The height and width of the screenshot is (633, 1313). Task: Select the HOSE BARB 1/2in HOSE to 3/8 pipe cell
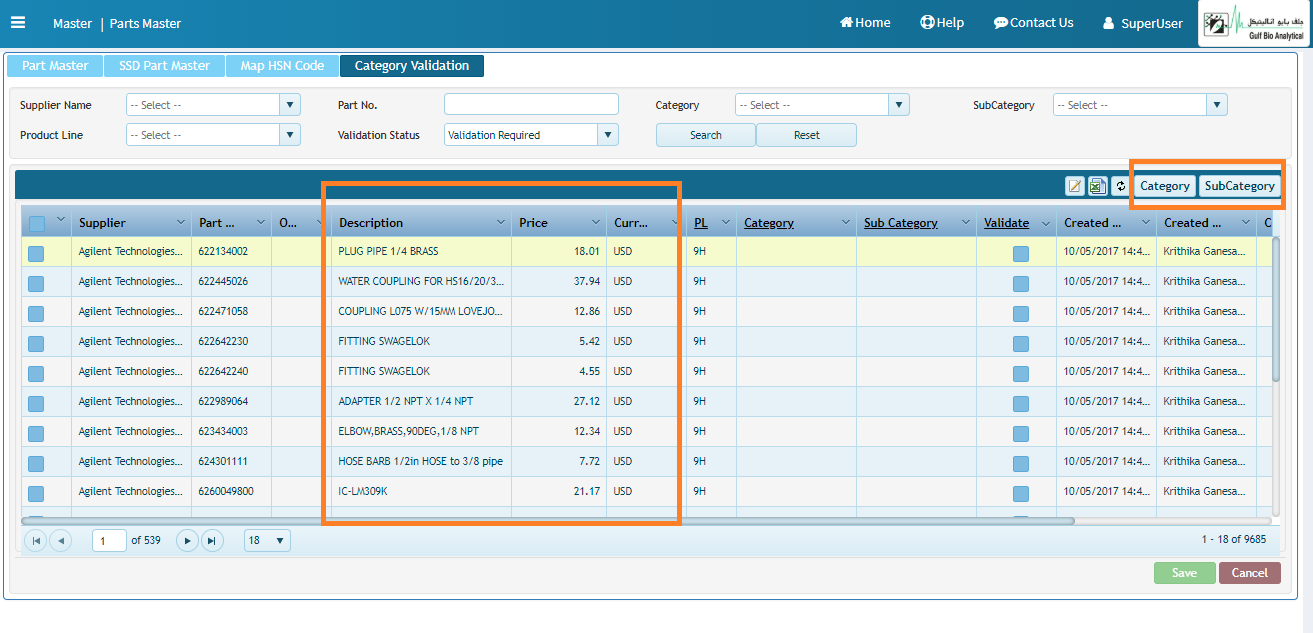pyautogui.click(x=421, y=461)
